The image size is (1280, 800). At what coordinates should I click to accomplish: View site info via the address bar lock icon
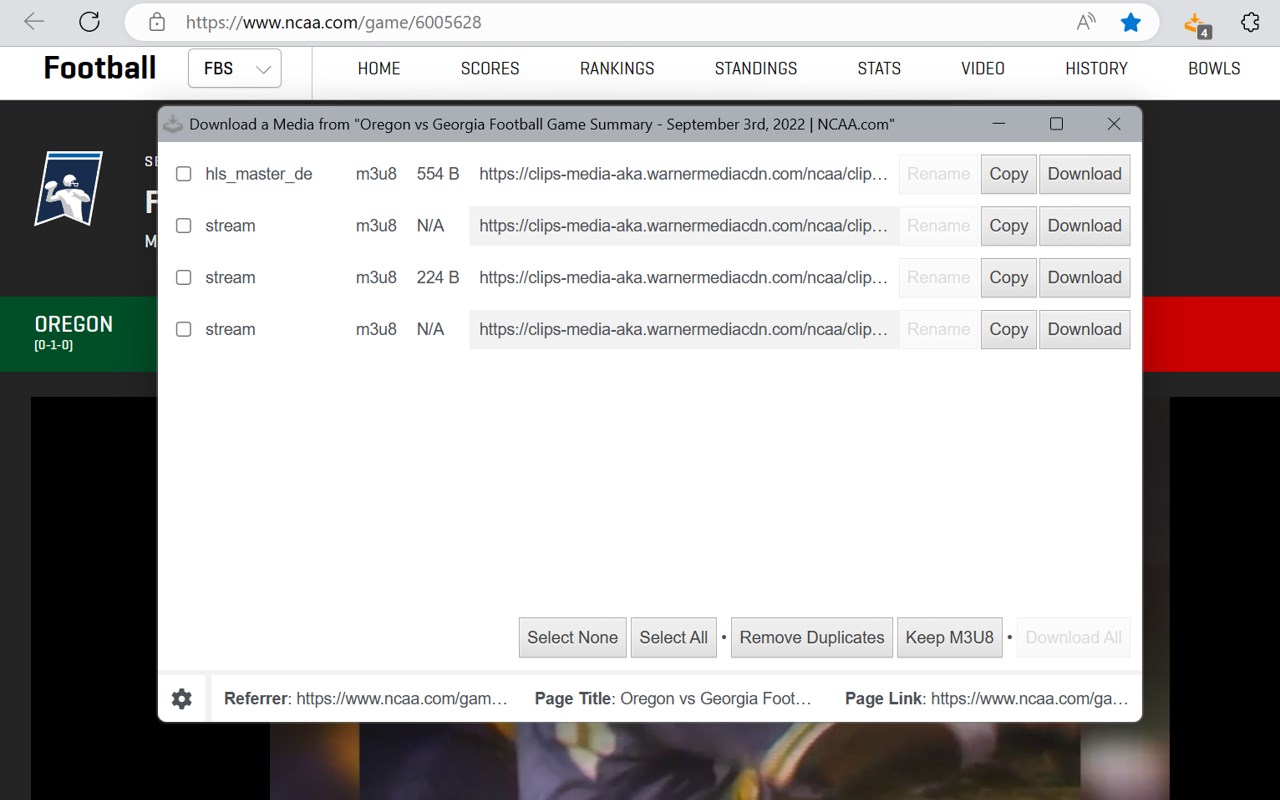click(x=157, y=22)
